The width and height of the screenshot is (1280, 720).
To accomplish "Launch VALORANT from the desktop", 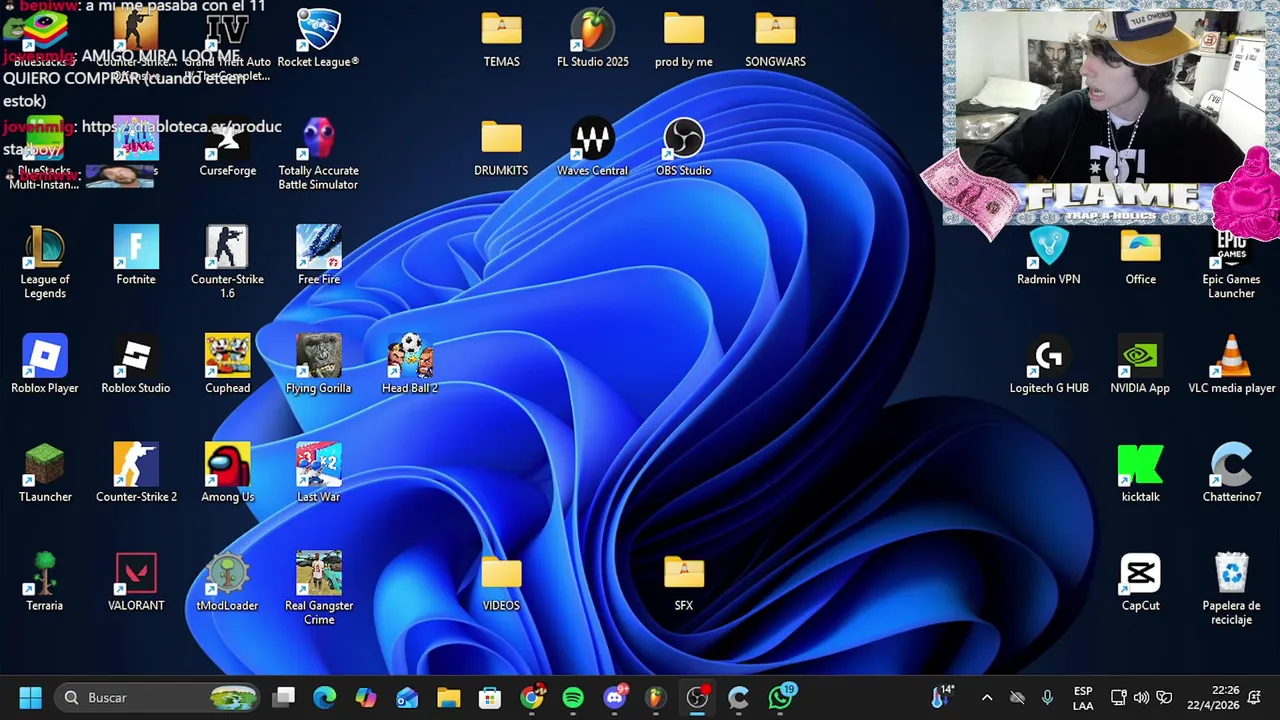I will pyautogui.click(x=136, y=583).
